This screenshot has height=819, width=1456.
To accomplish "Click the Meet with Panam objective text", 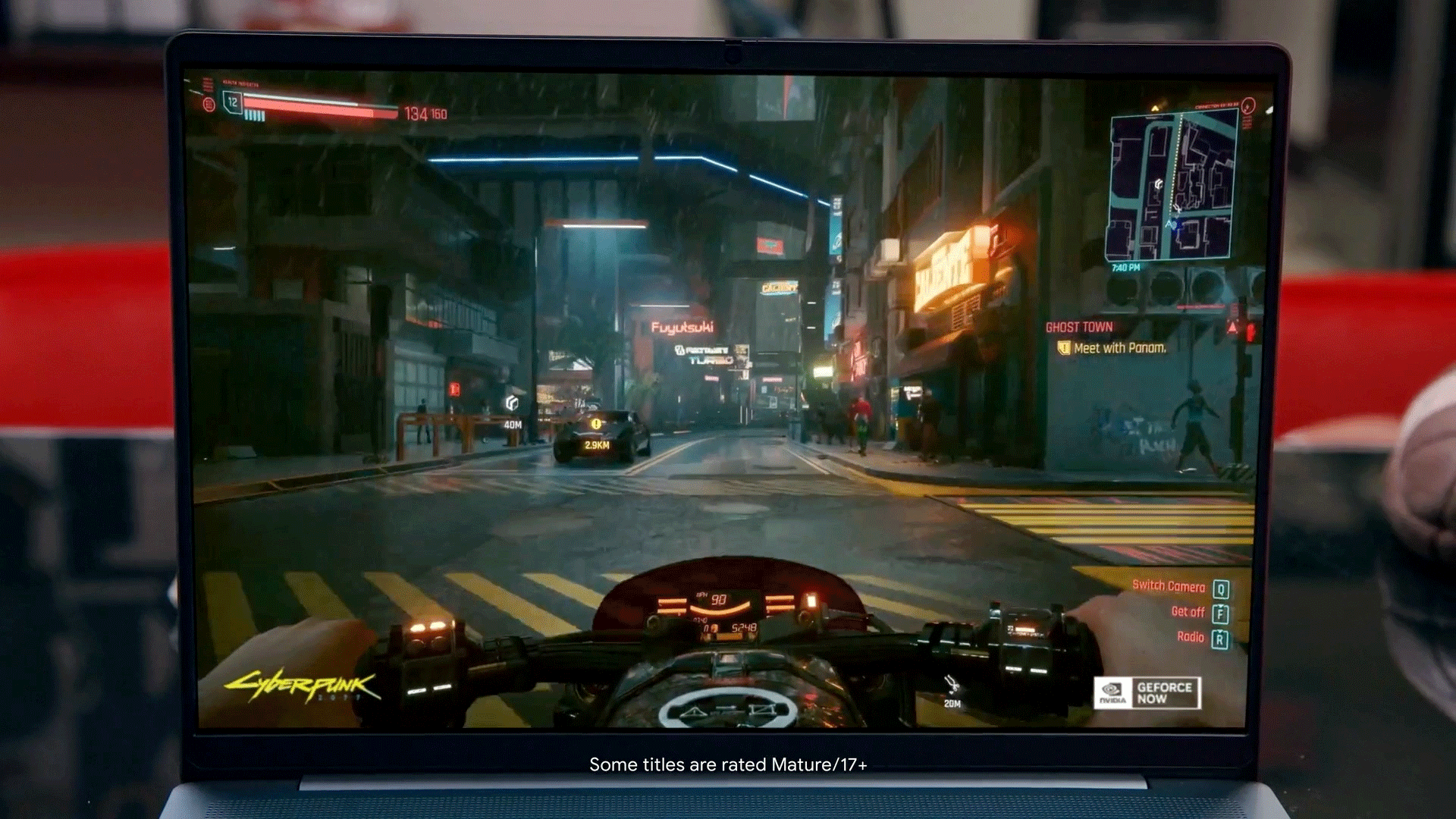I will coord(1119,348).
